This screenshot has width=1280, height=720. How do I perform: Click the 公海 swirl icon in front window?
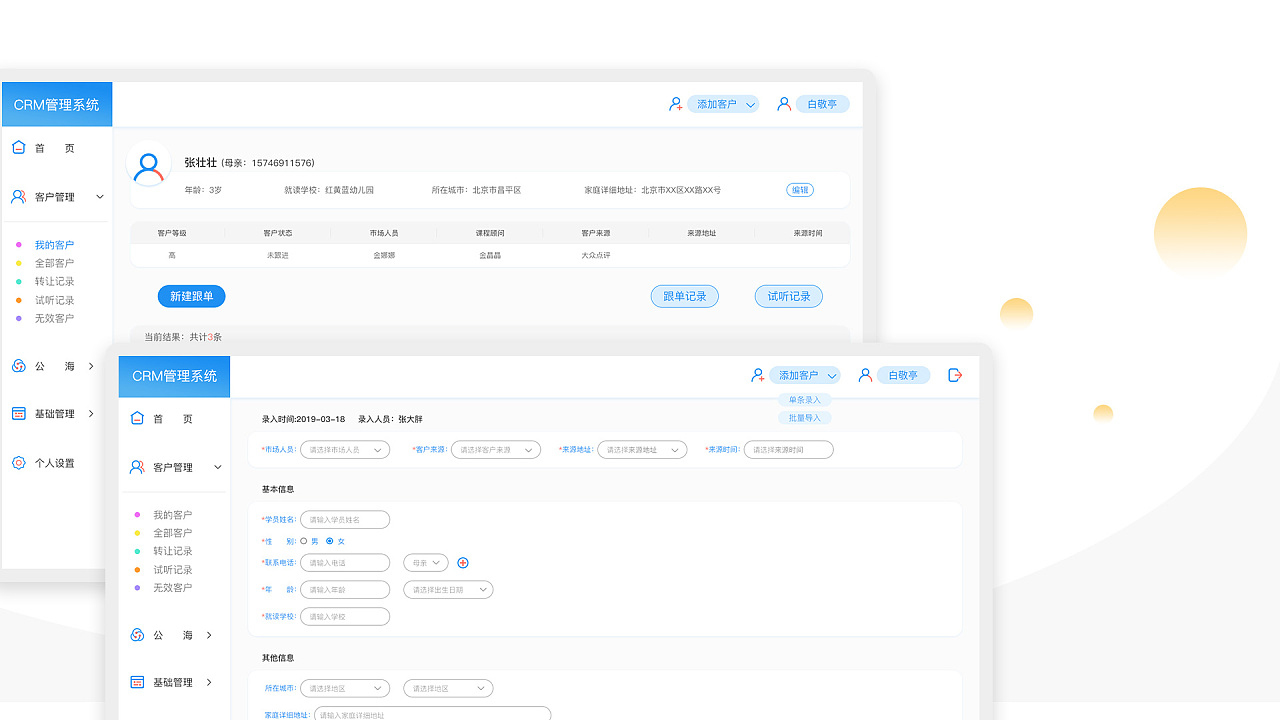point(137,635)
